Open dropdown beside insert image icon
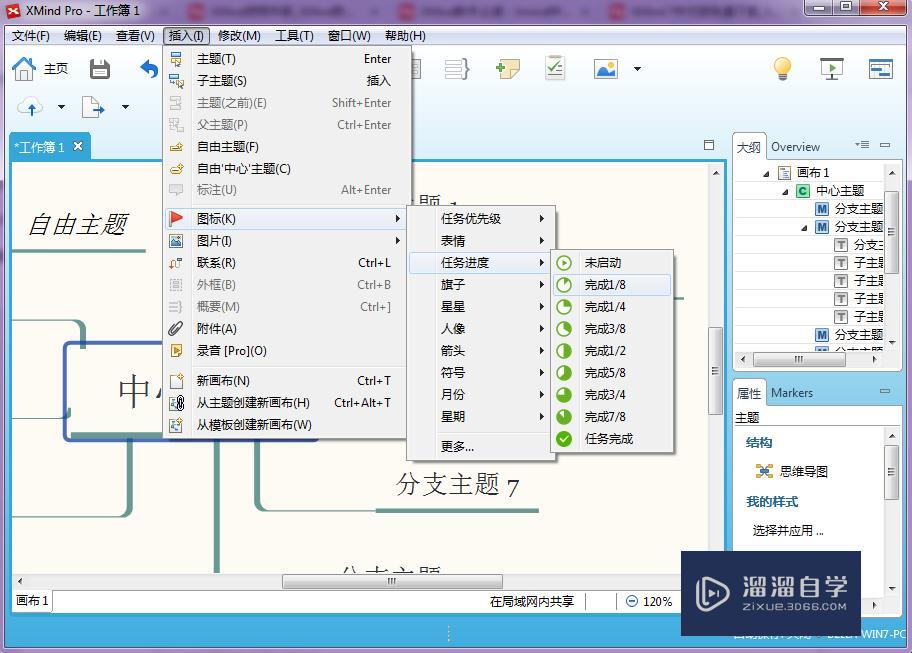The height and width of the screenshot is (653, 912). coord(637,69)
